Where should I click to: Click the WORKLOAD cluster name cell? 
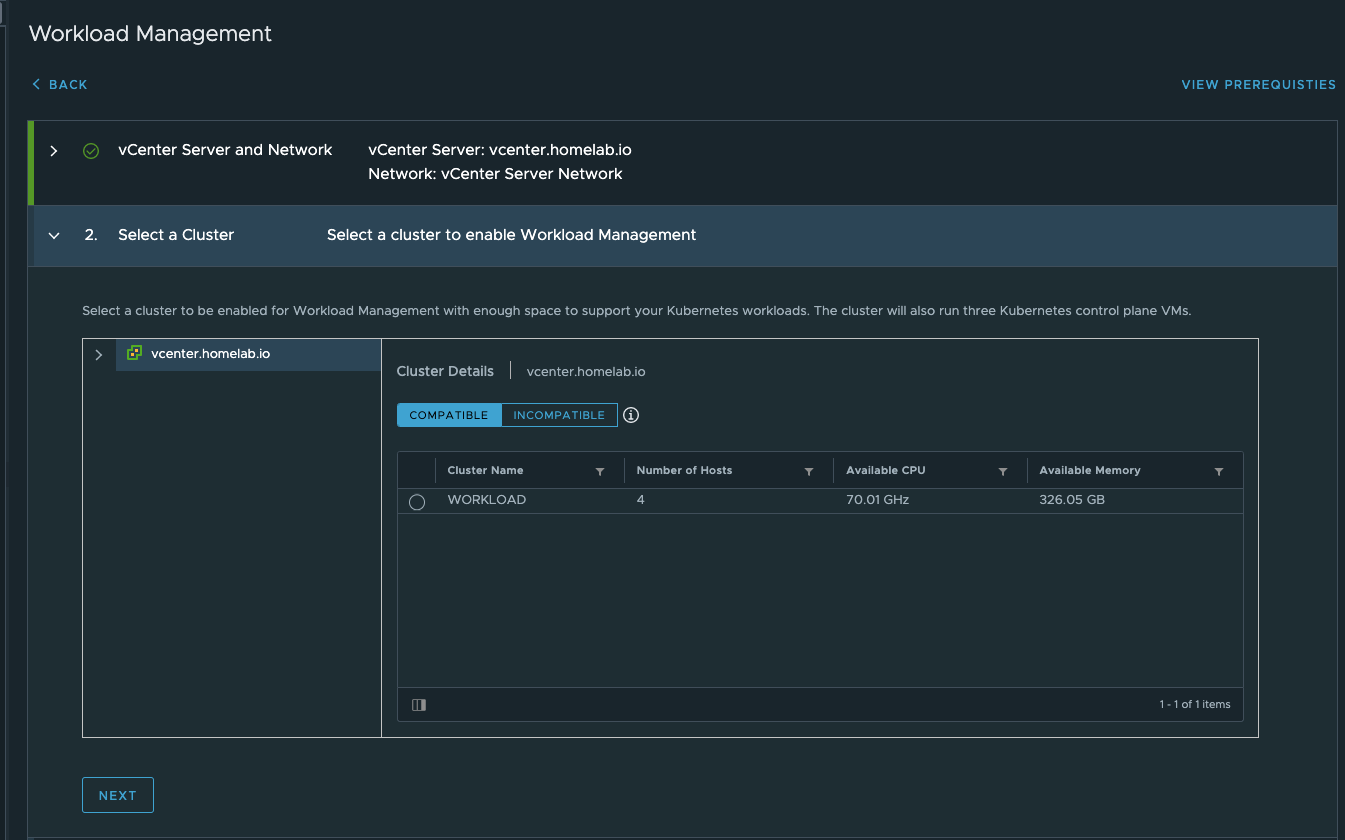[x=487, y=500]
